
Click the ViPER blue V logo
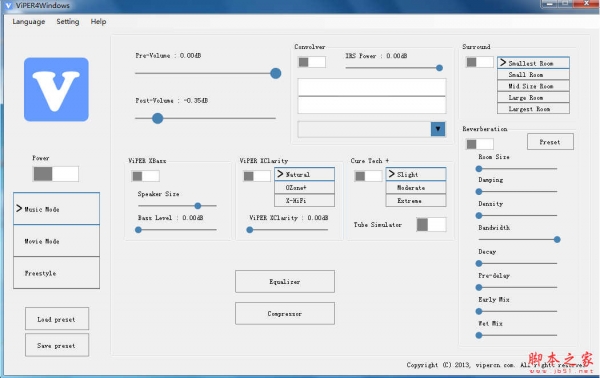pyautogui.click(x=56, y=90)
